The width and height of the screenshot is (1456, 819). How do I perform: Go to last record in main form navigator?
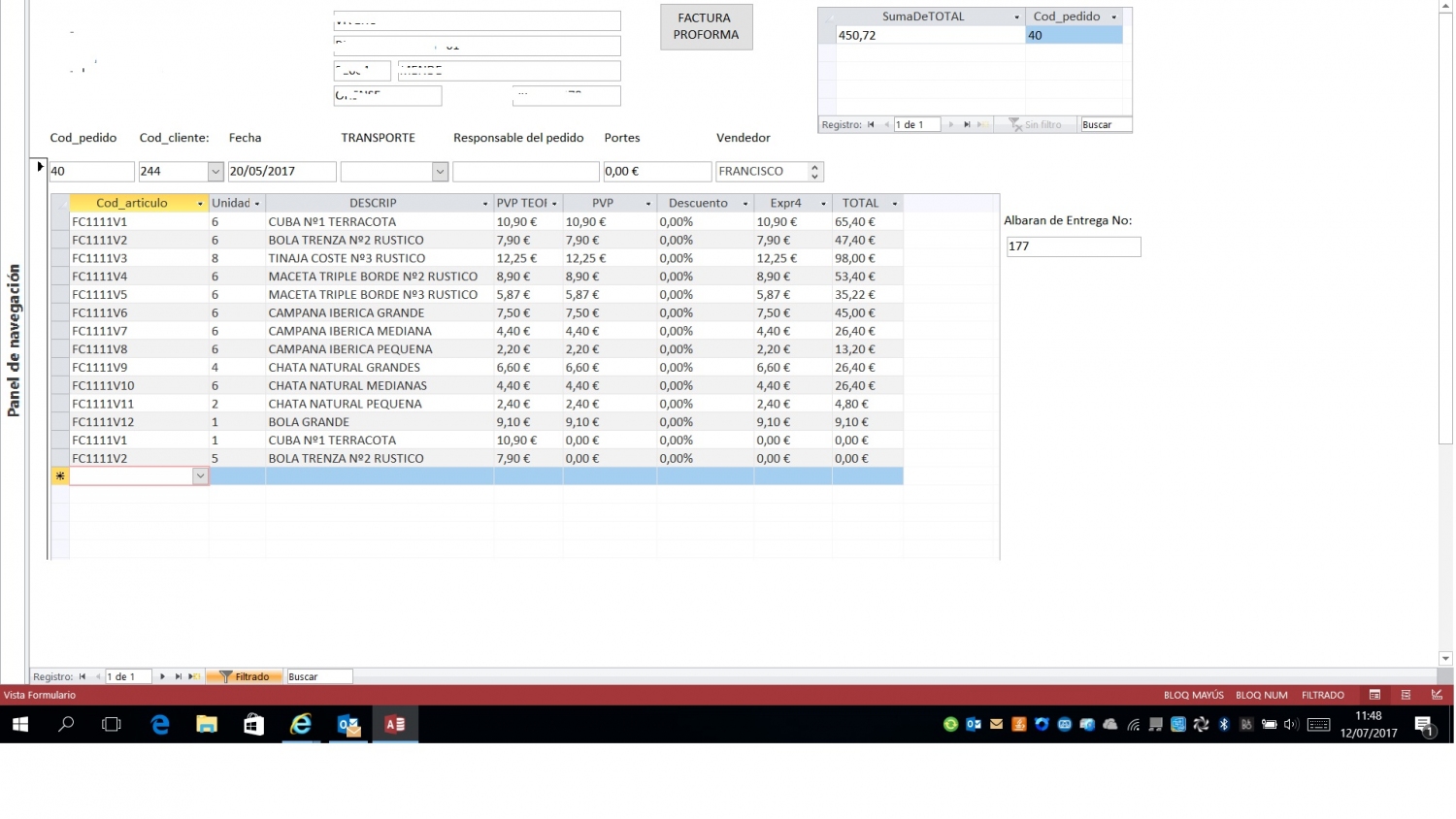[179, 676]
